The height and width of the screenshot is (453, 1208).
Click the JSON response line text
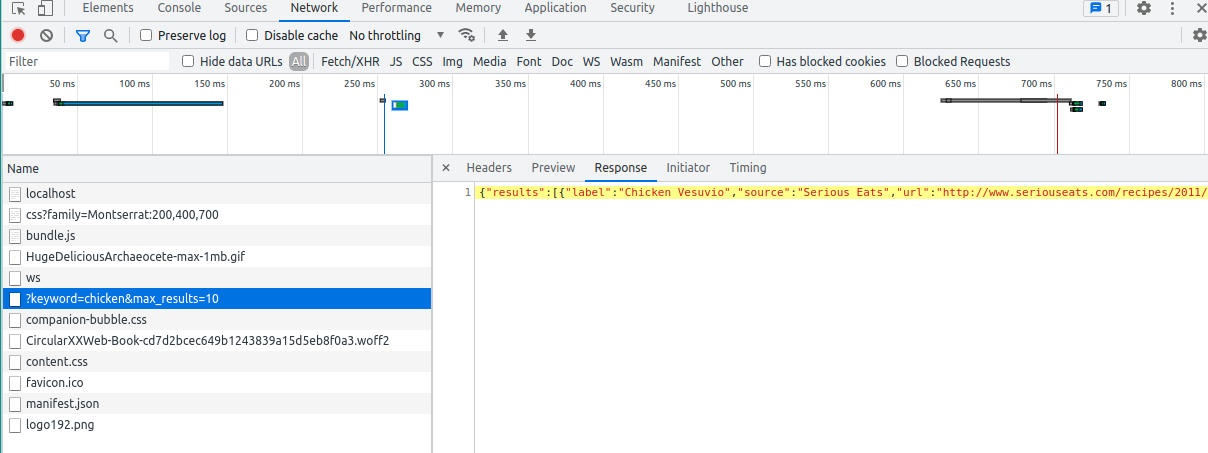(843, 192)
